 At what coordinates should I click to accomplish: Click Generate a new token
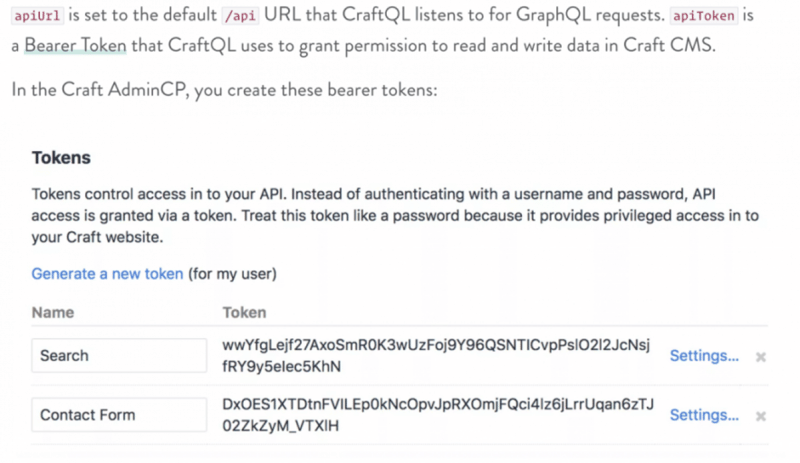pos(107,273)
